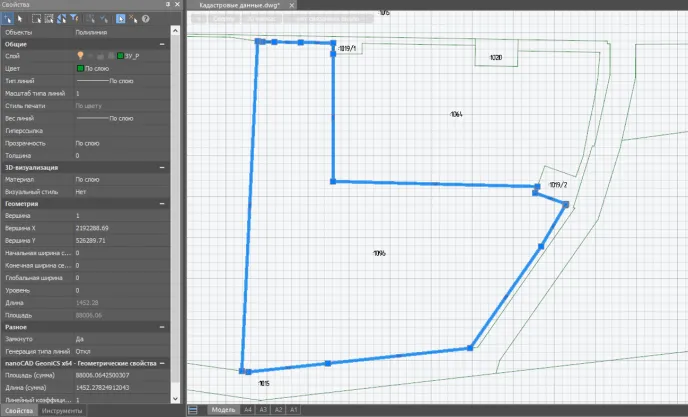Image resolution: width=688 pixels, height=417 pixels.
Task: Click the arrow cursor icon in properties toolbar
Action: pos(20,18)
